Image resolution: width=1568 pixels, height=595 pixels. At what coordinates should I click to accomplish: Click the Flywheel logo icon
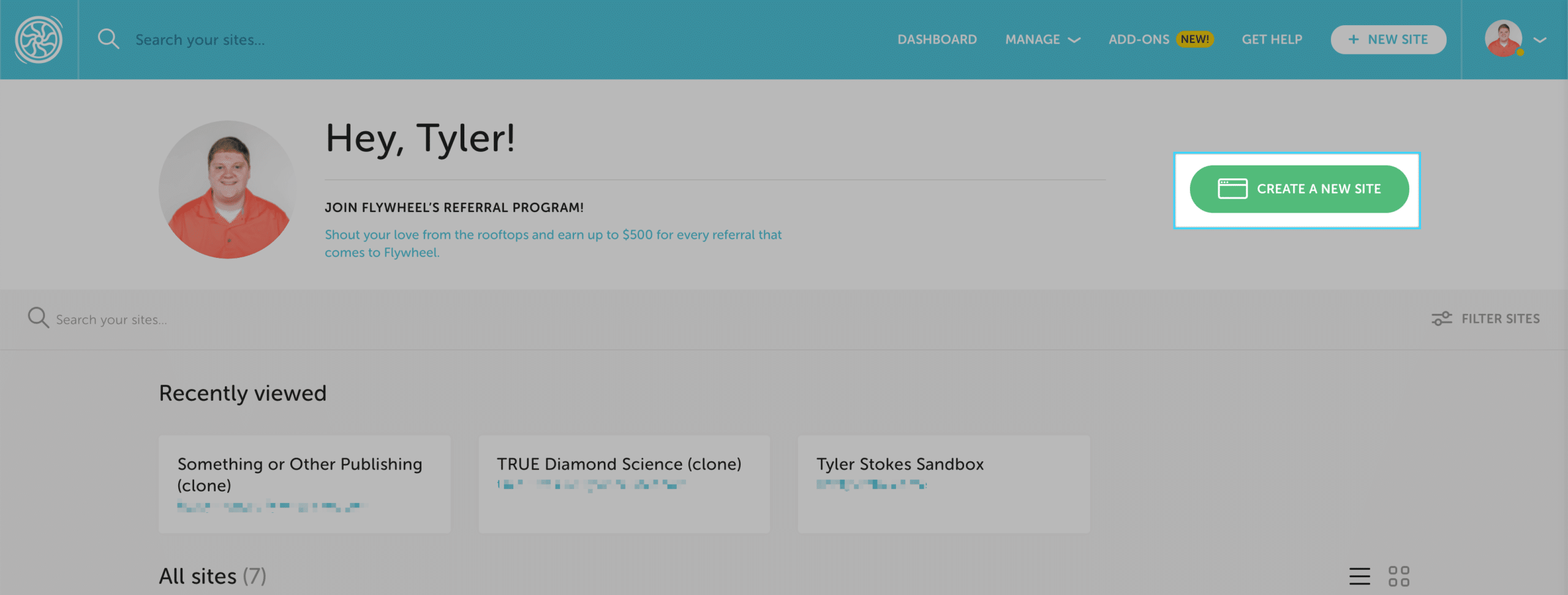pyautogui.click(x=39, y=40)
